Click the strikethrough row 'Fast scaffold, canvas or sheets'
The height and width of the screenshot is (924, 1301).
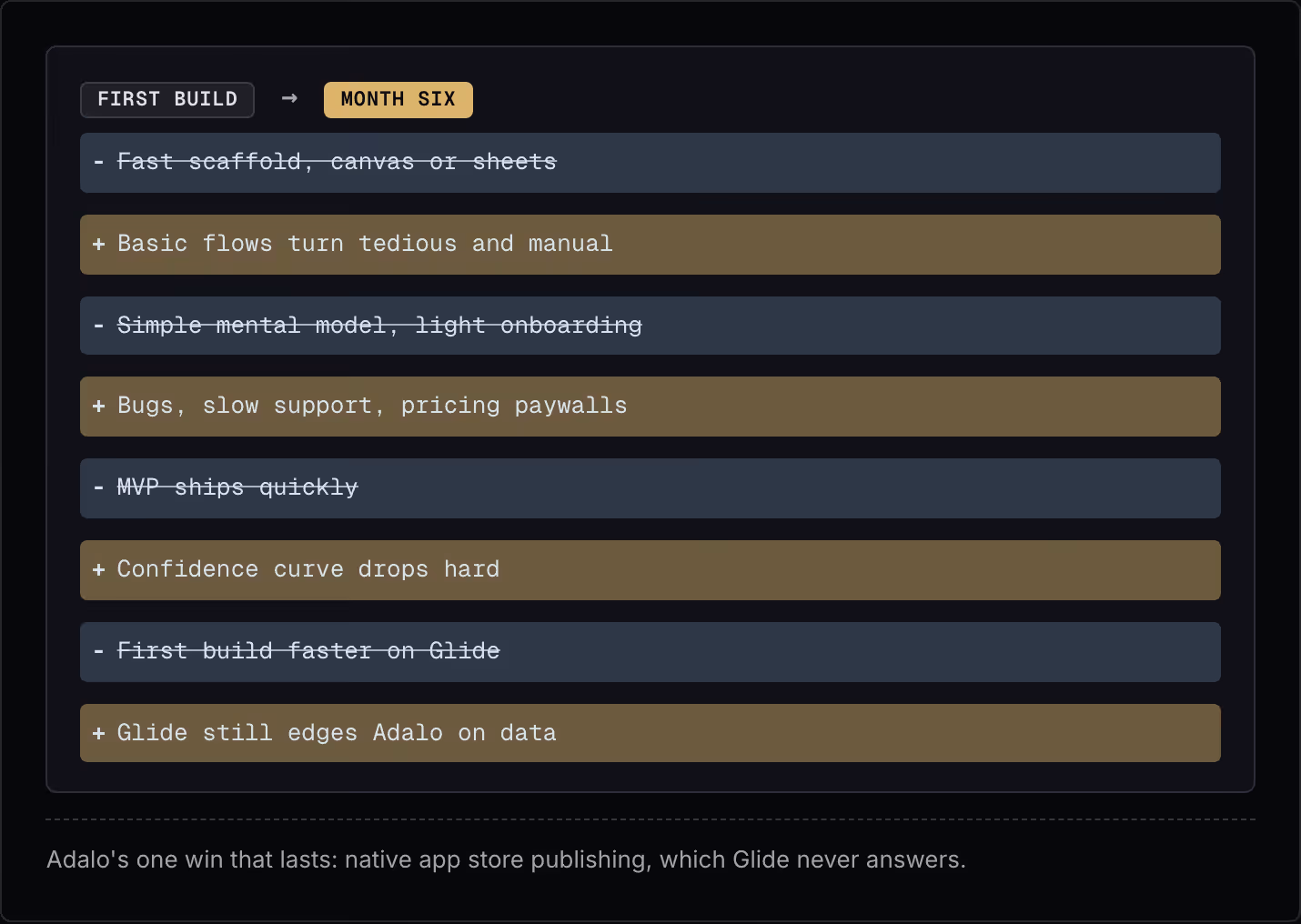[650, 163]
